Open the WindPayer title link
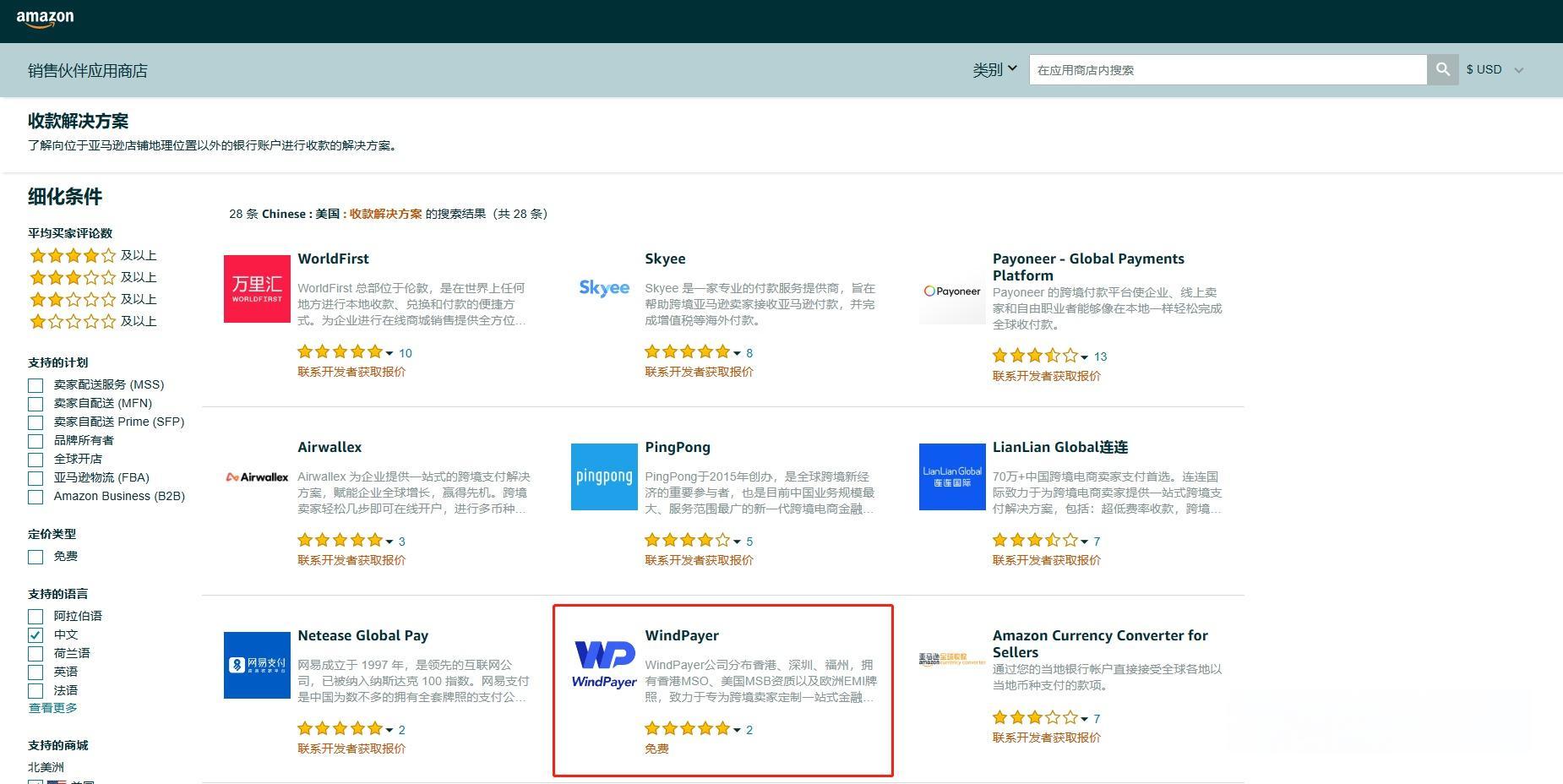Image resolution: width=1563 pixels, height=784 pixels. click(682, 635)
